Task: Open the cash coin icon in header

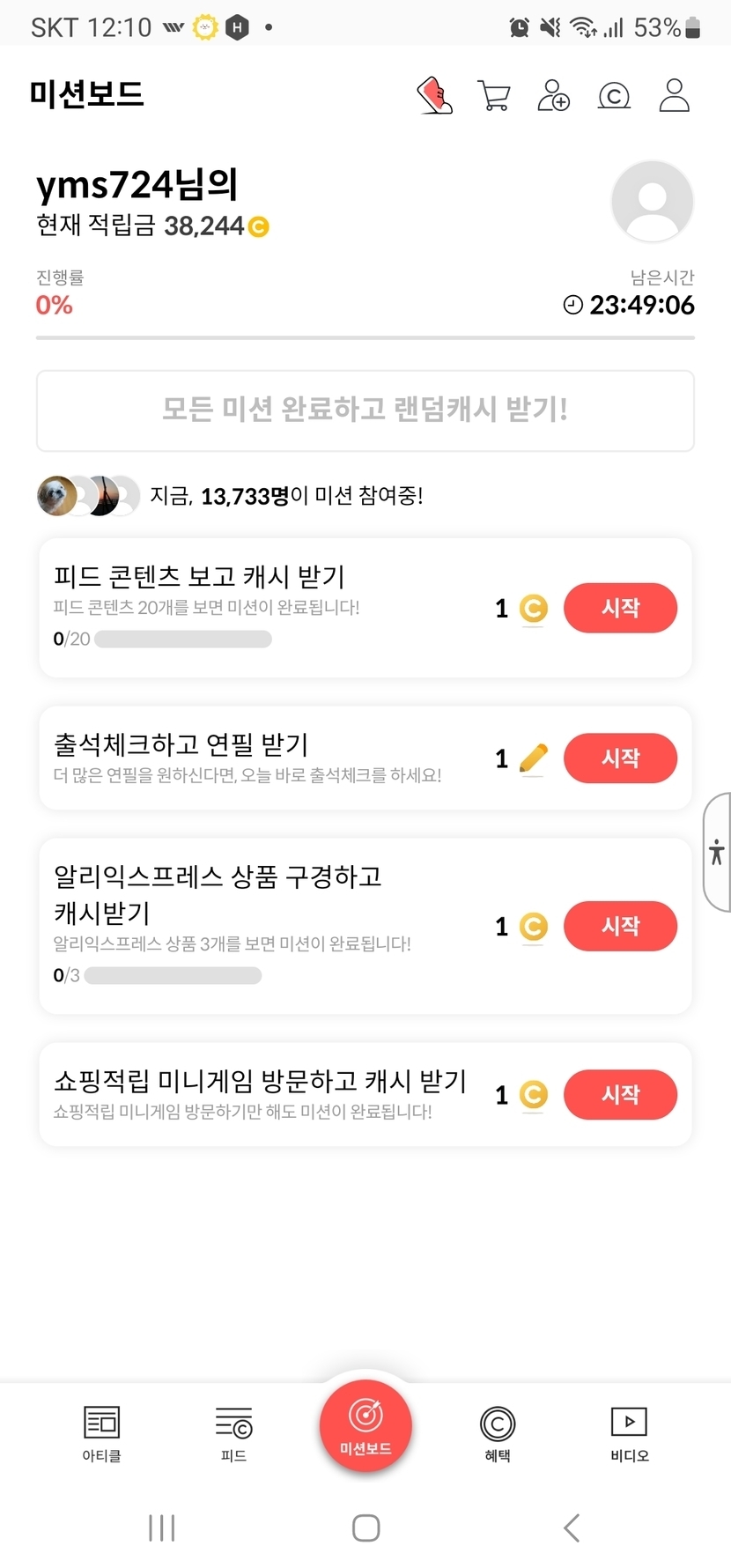Action: [x=614, y=95]
